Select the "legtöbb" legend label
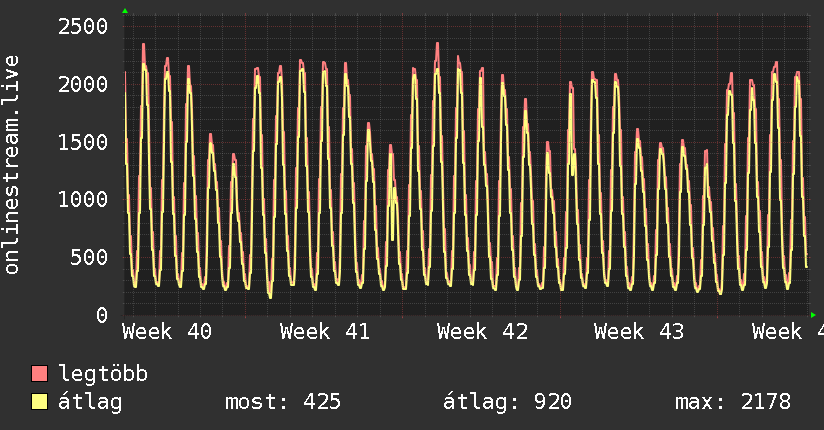 (104, 375)
